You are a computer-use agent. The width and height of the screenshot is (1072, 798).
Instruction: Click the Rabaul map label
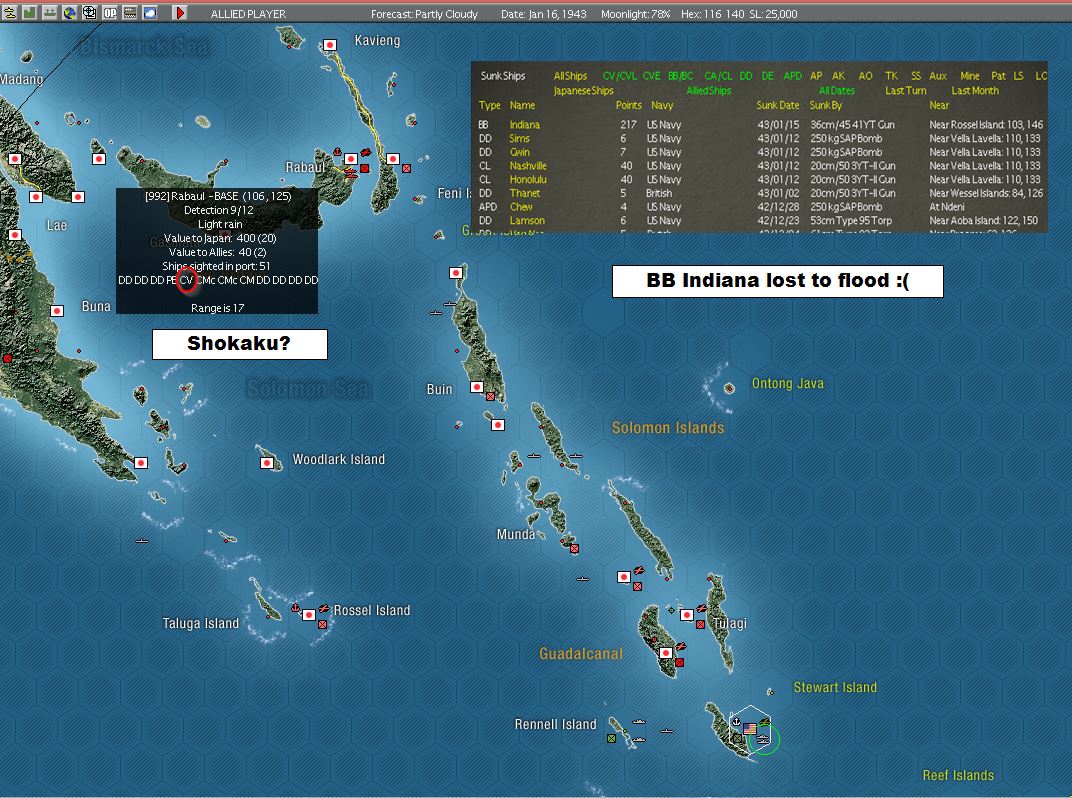(x=305, y=167)
